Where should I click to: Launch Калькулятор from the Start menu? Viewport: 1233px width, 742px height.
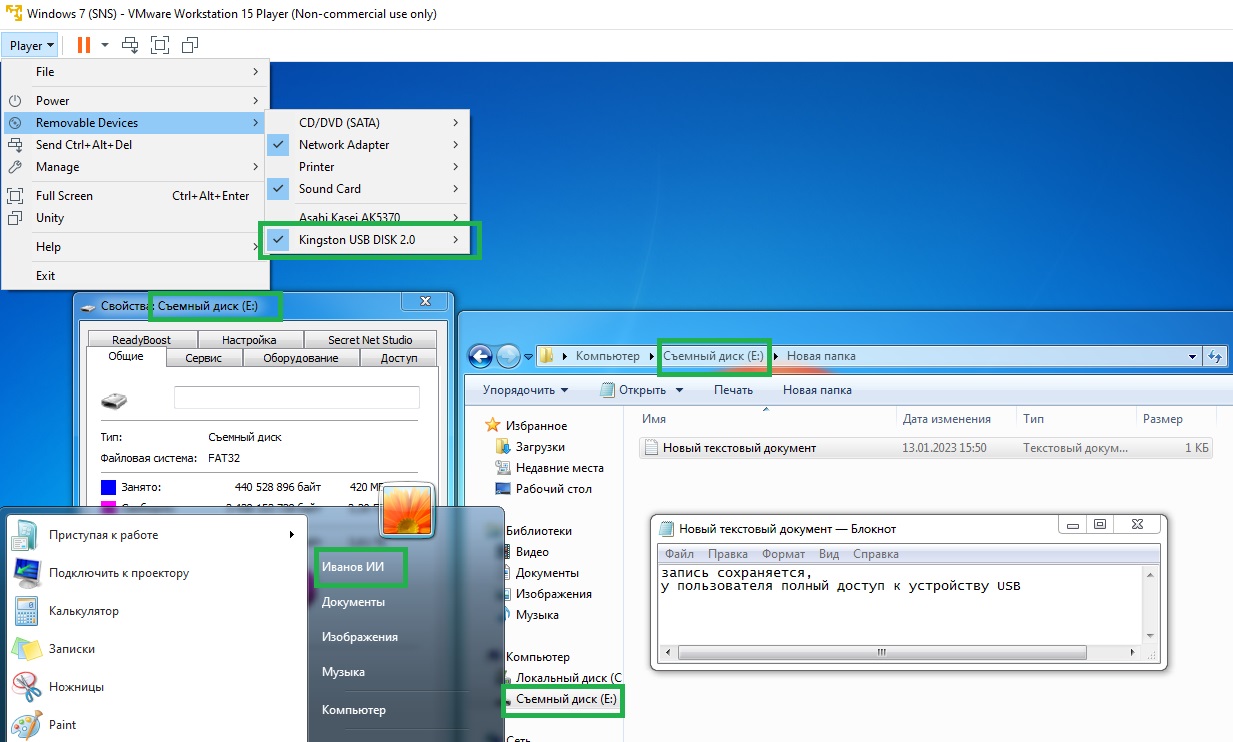click(83, 611)
